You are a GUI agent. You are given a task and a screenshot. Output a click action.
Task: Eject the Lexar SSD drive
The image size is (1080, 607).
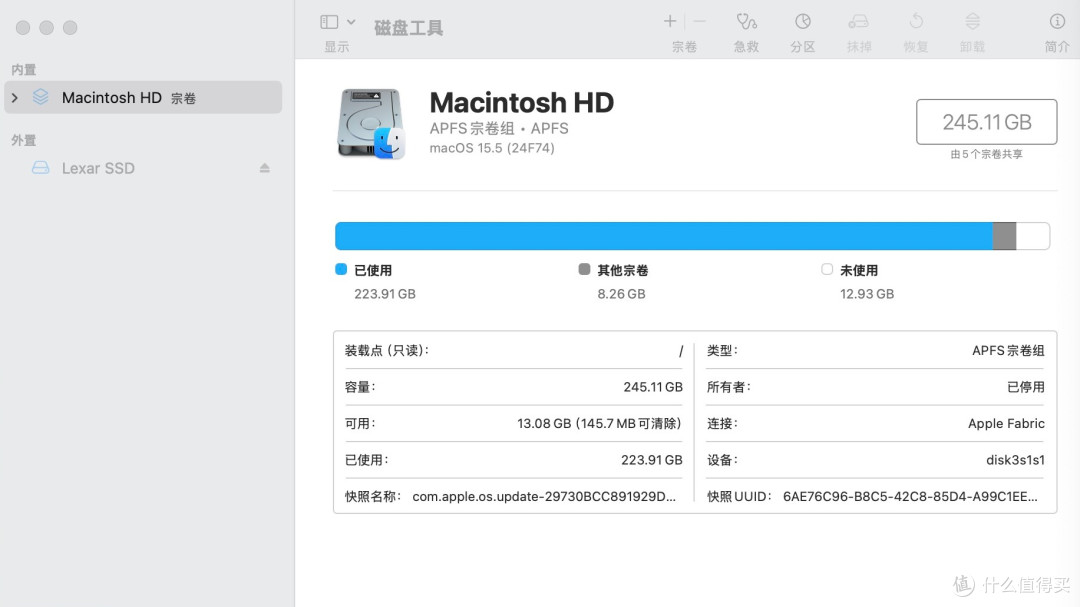pos(264,168)
